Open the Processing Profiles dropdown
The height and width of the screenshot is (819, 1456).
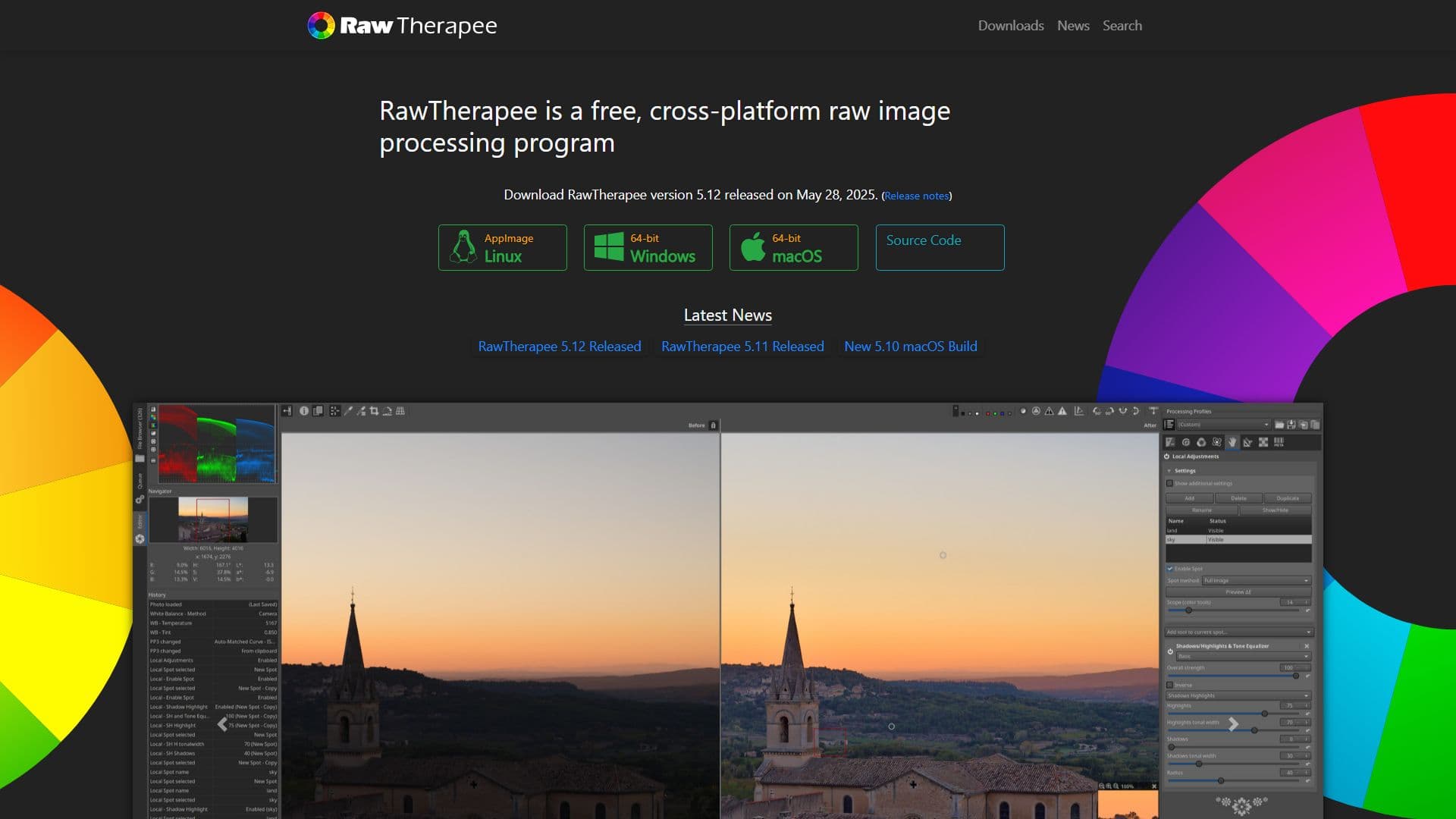click(x=1223, y=425)
